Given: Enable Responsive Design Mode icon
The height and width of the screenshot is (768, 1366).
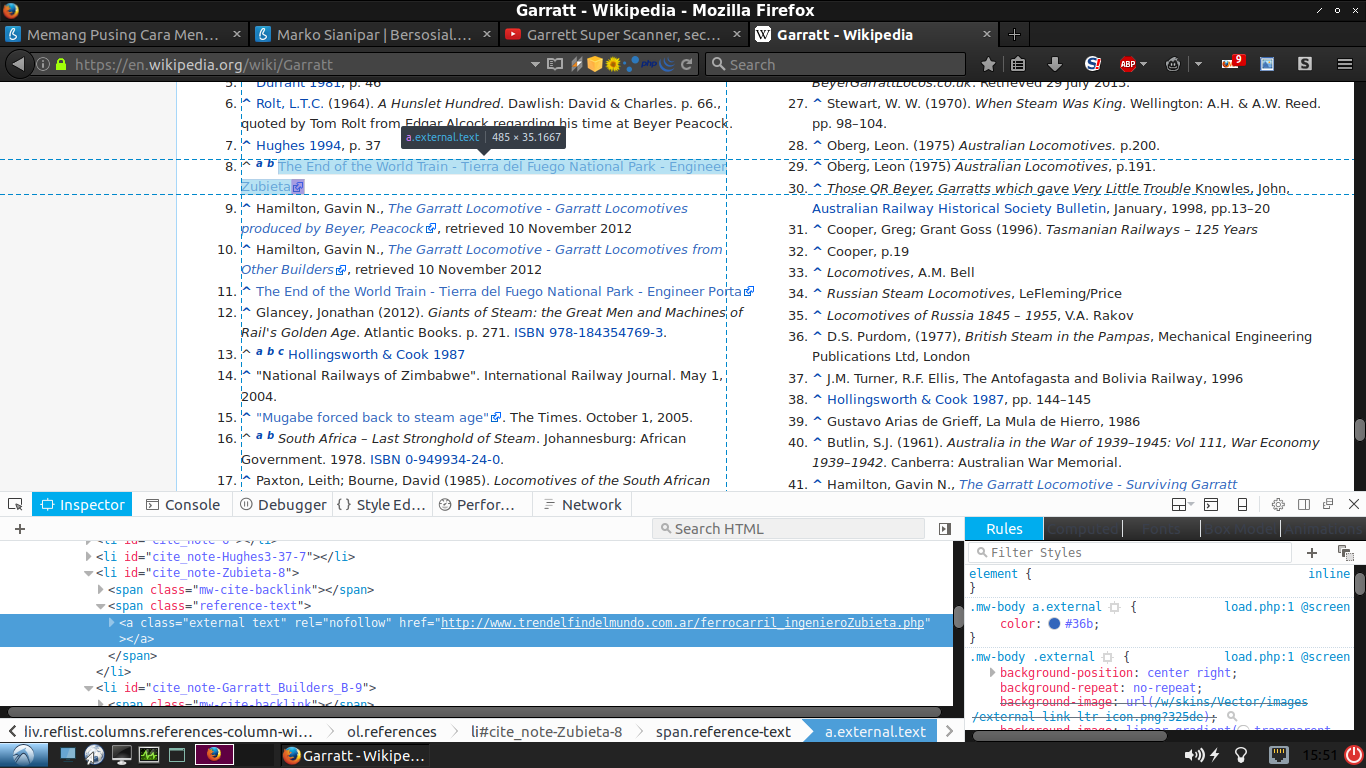Looking at the screenshot, I should coord(1242,505).
